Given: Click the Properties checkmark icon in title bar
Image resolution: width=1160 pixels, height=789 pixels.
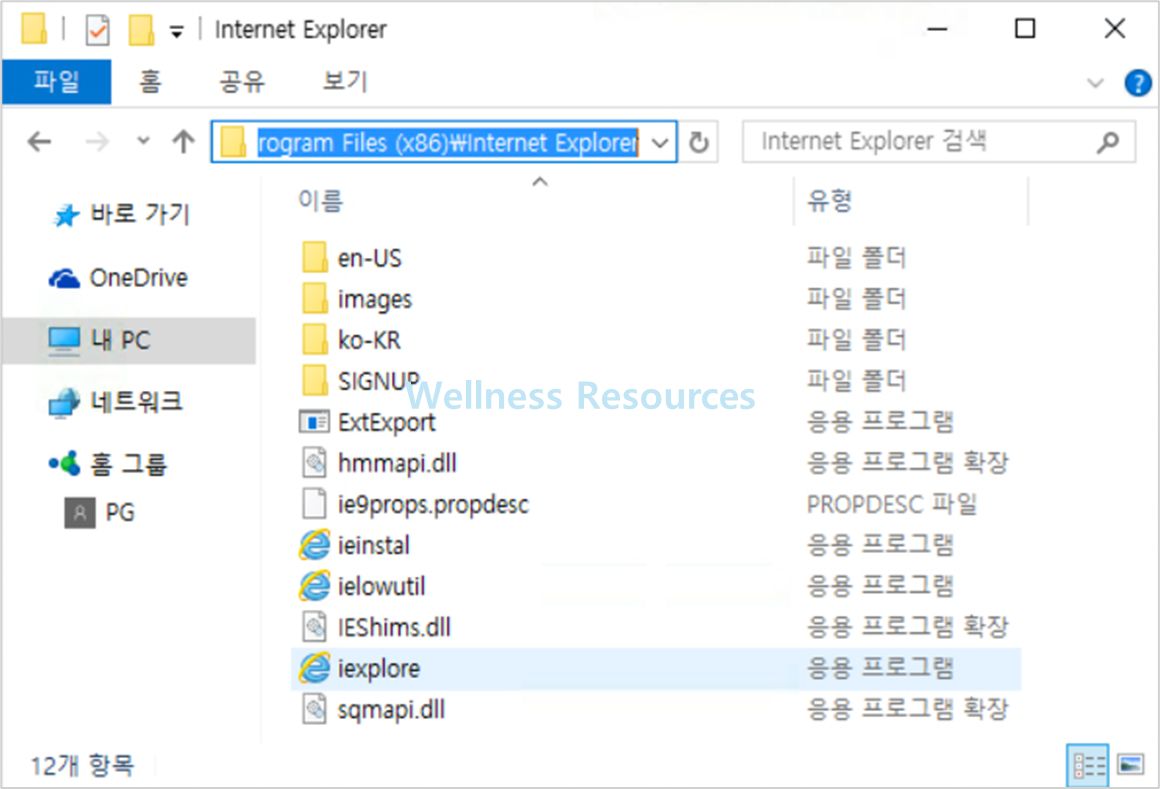Looking at the screenshot, I should pyautogui.click(x=97, y=30).
